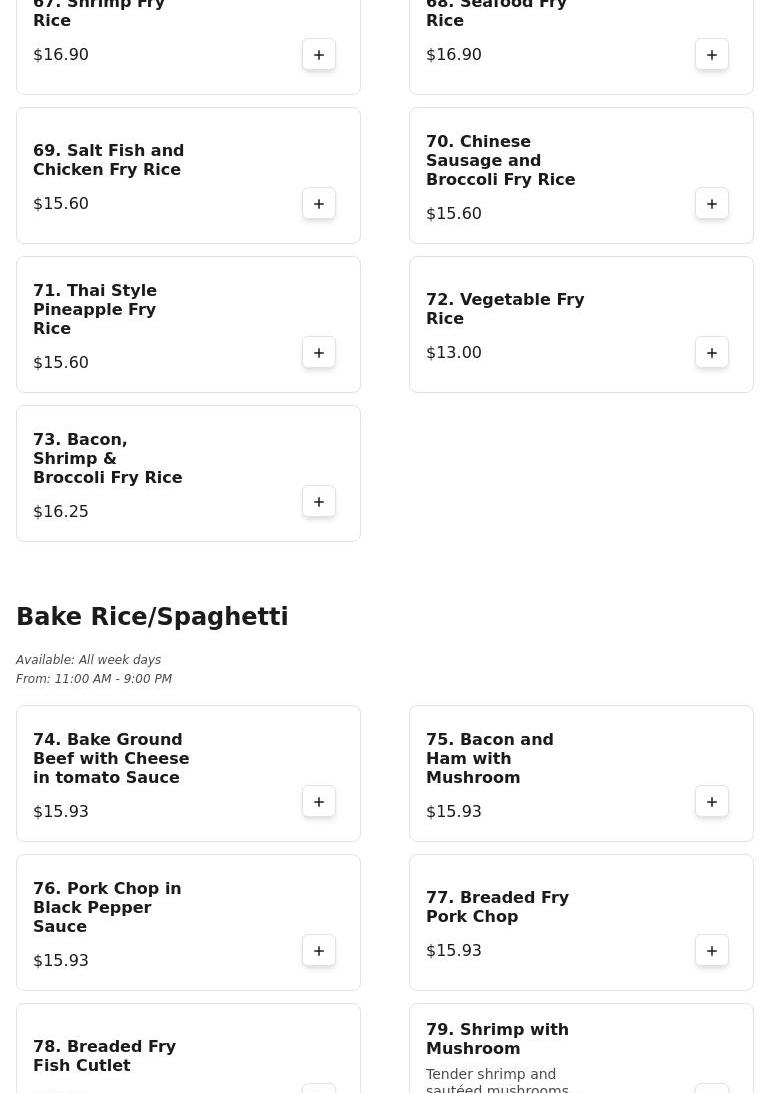Select the $13.00 Vegetable Fry Rice price
Screen dimensions: 770x1093
pos(454,353)
